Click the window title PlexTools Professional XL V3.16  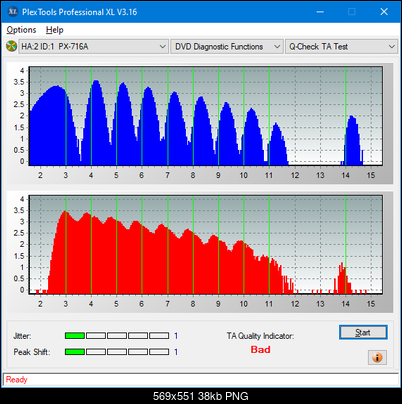[x=80, y=12]
